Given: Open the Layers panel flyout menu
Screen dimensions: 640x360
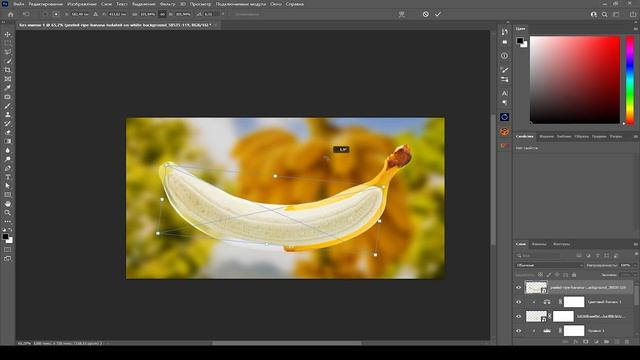Looking at the screenshot, I should tap(636, 244).
